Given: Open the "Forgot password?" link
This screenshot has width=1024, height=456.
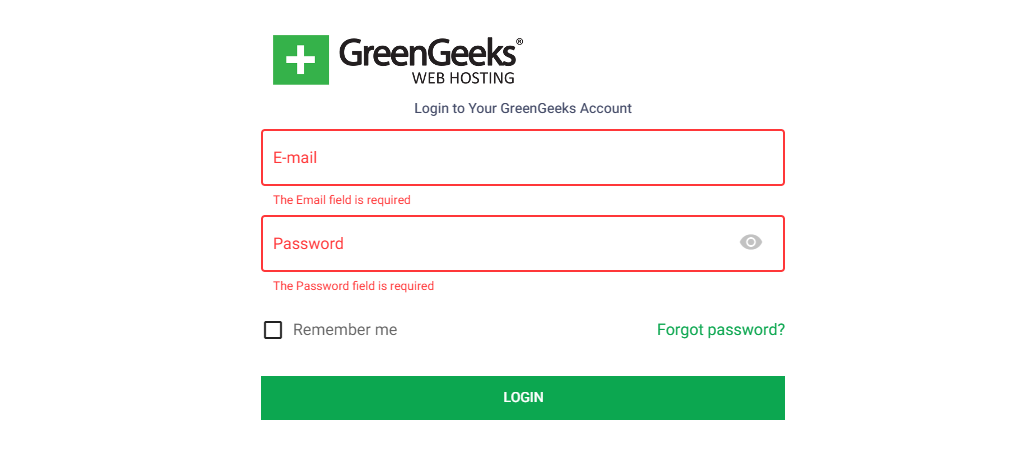Looking at the screenshot, I should (720, 330).
